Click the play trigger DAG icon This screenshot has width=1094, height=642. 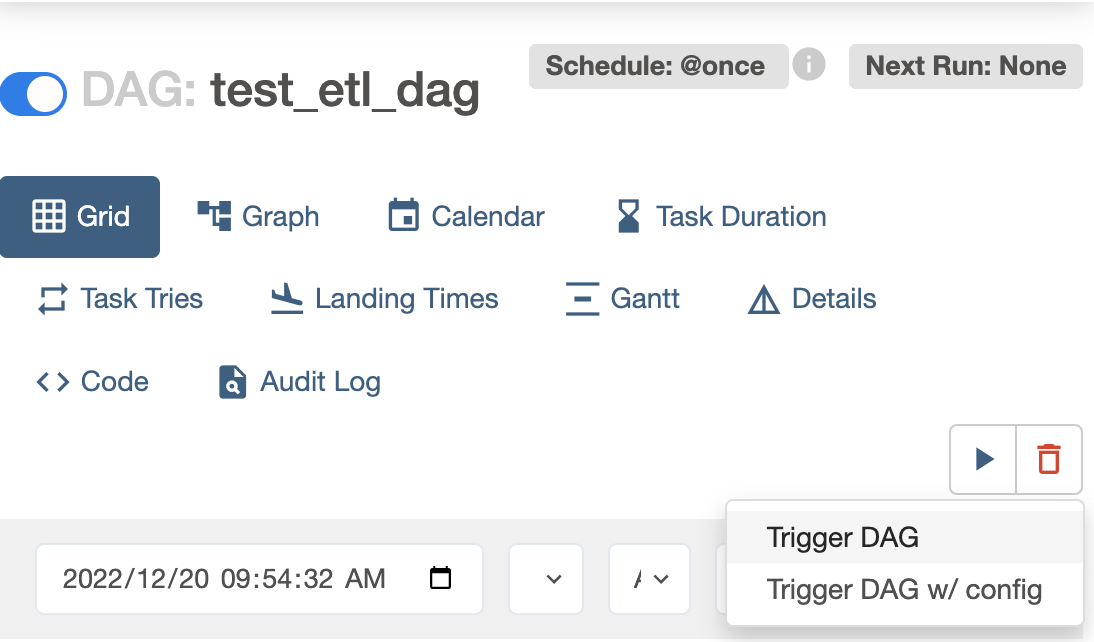point(983,459)
